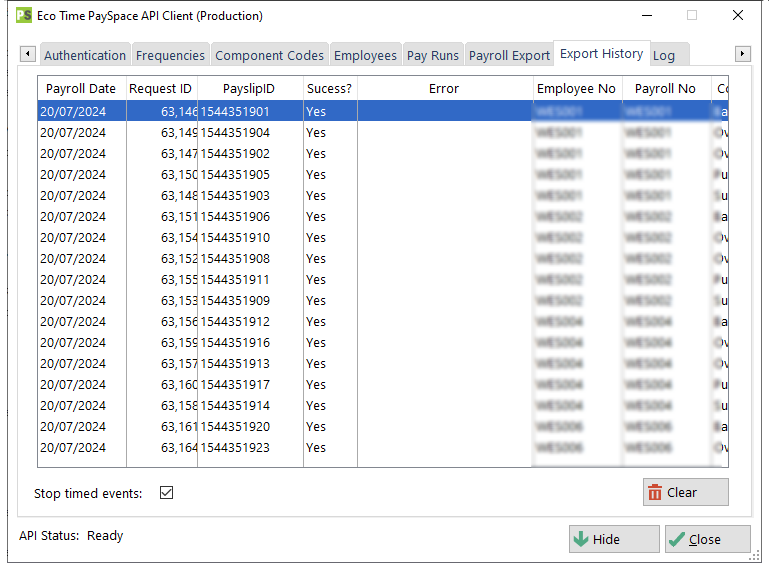Go to the Pay Runs tab
Screen dimensions: 769x570
pyautogui.click(x=433, y=55)
